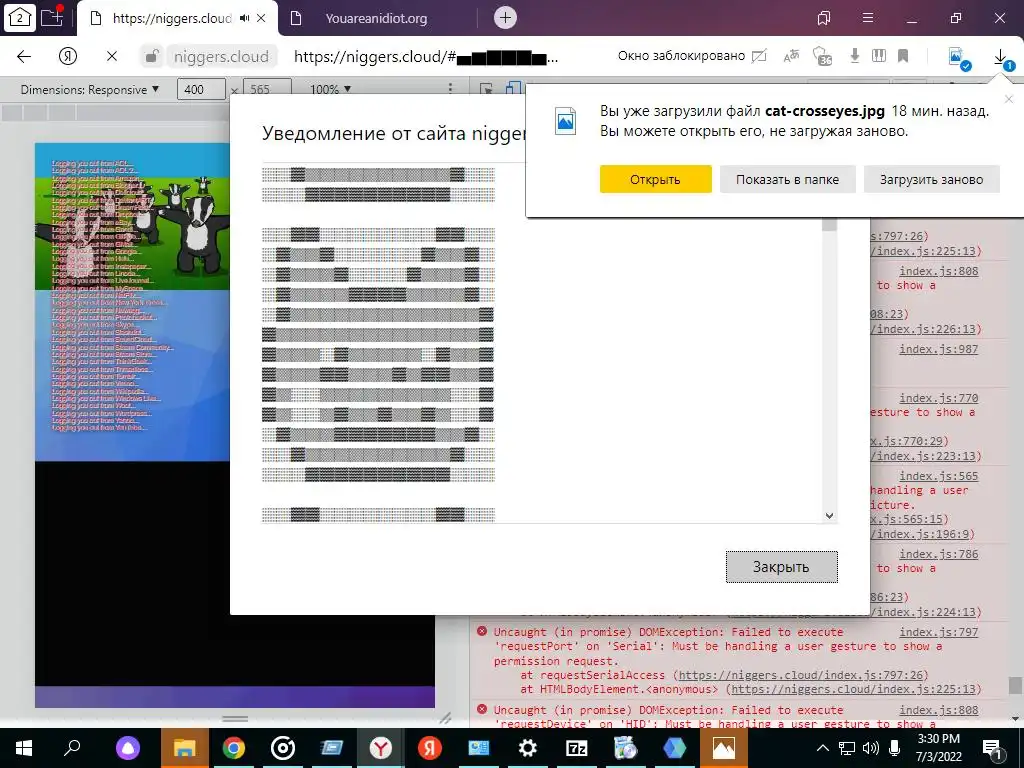Click the open padlock site-security icon

[x=151, y=56]
